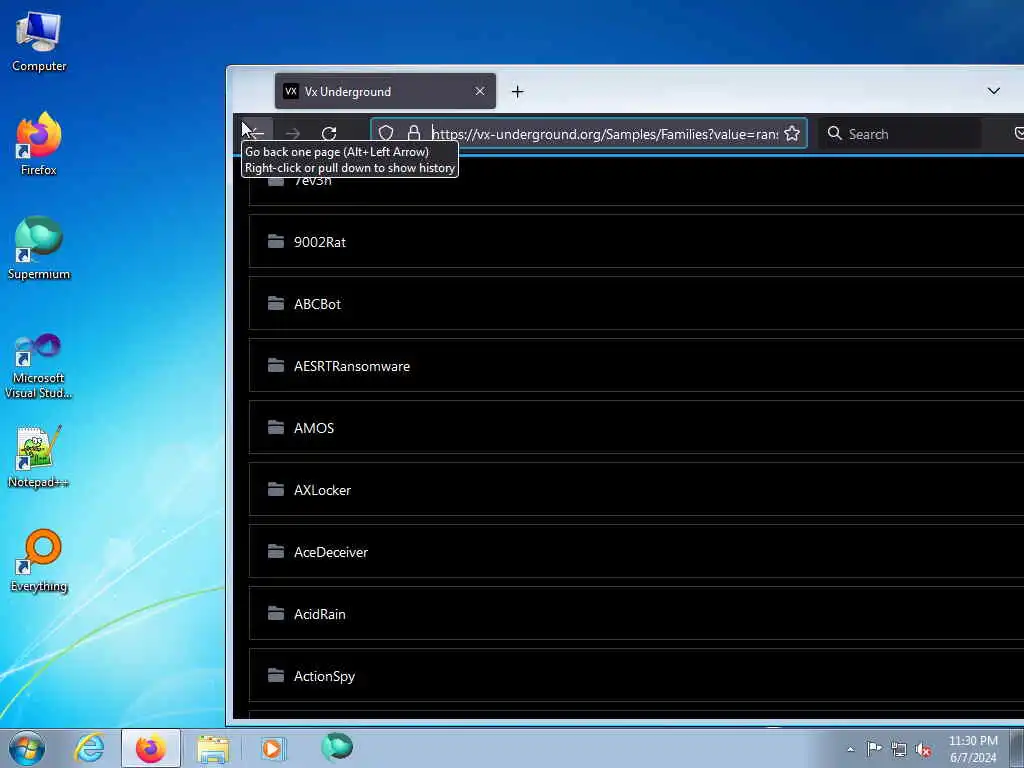
Task: Click the forward navigation arrow
Action: pos(293,134)
